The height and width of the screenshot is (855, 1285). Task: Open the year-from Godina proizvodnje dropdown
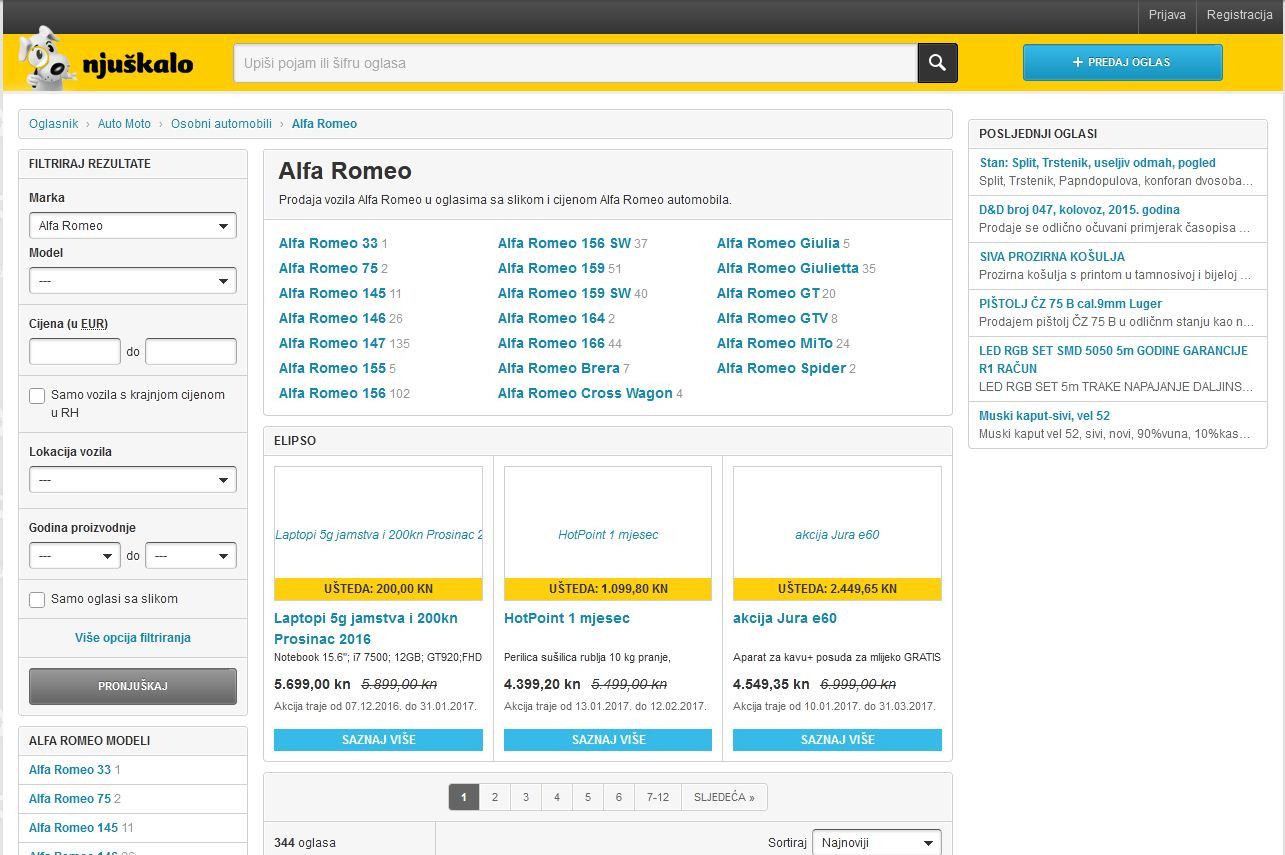tap(75, 555)
